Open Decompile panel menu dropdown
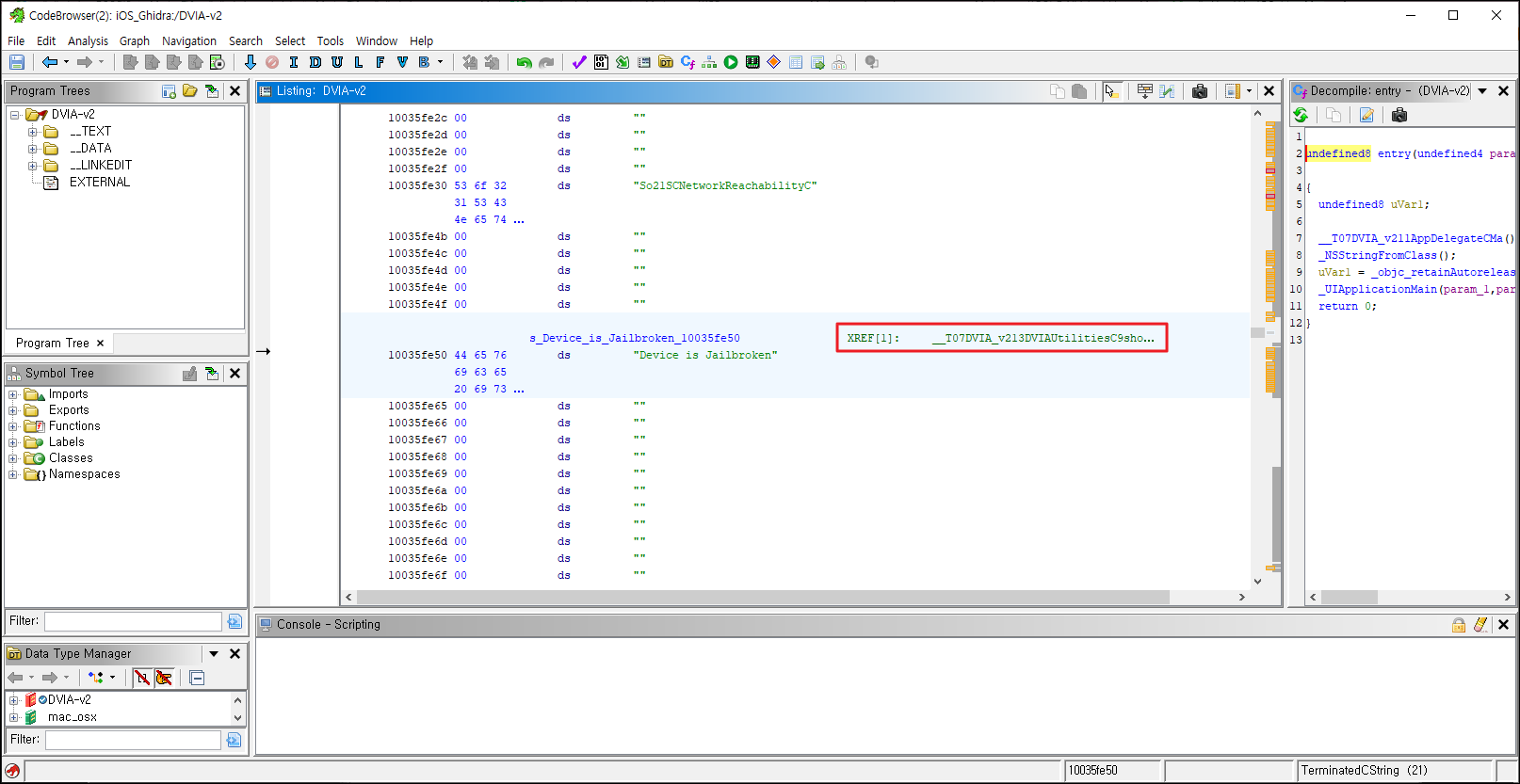The height and width of the screenshot is (784, 1520). click(x=1482, y=91)
